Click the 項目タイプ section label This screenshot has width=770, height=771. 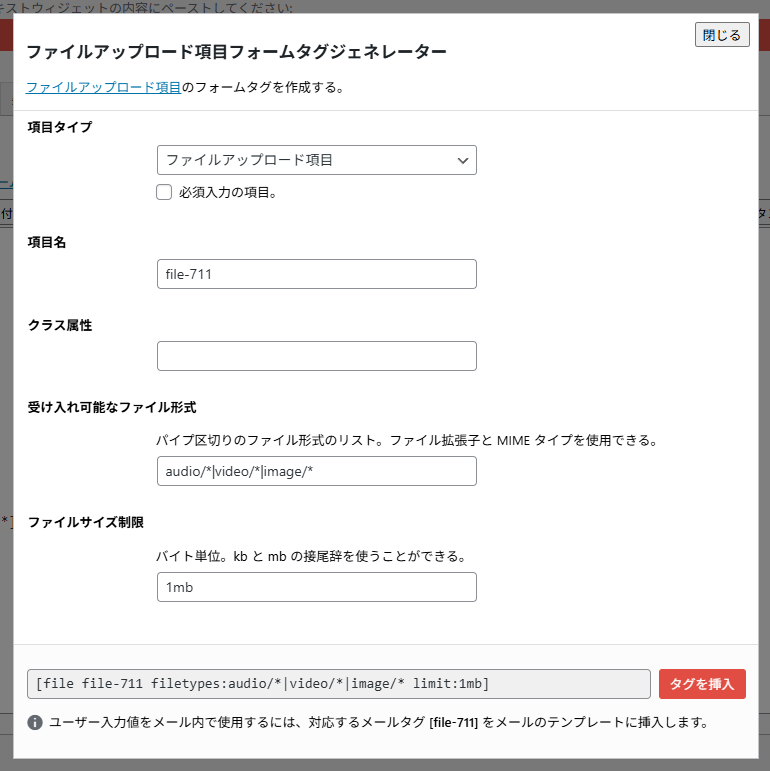(59, 127)
